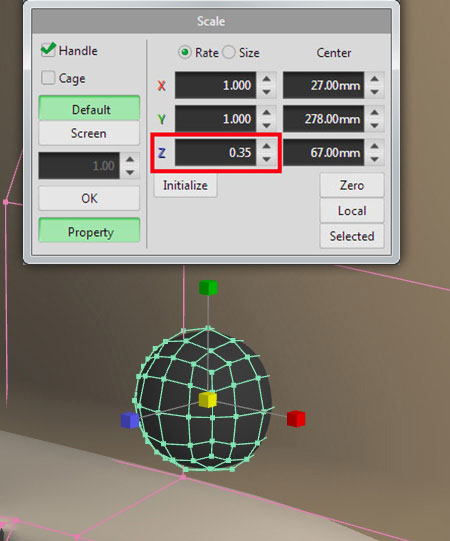Viewport: 450px width, 541px height.
Task: Click the yellow center handle cube
Action: click(x=208, y=400)
